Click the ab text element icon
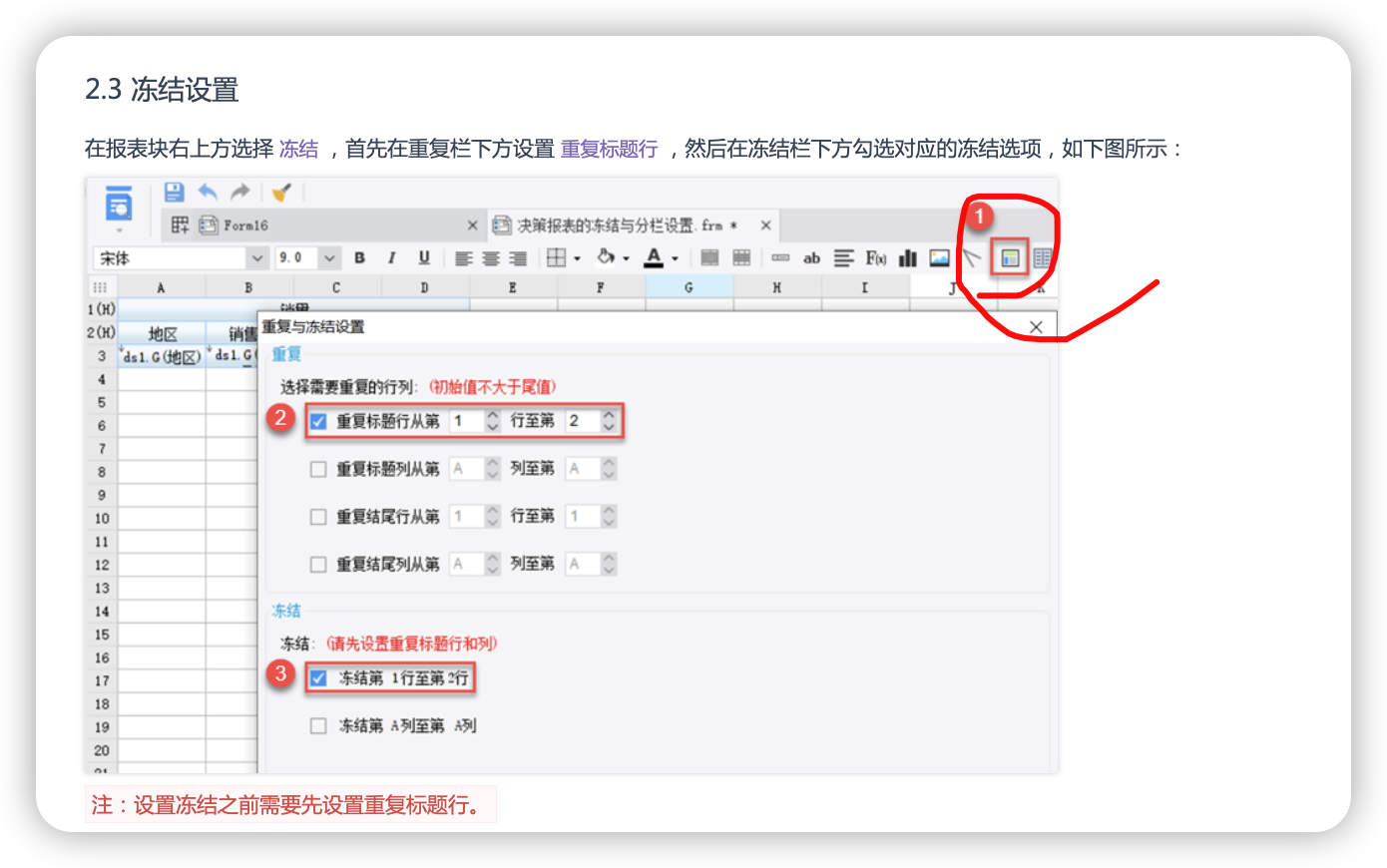This screenshot has height=868, width=1387. click(812, 258)
